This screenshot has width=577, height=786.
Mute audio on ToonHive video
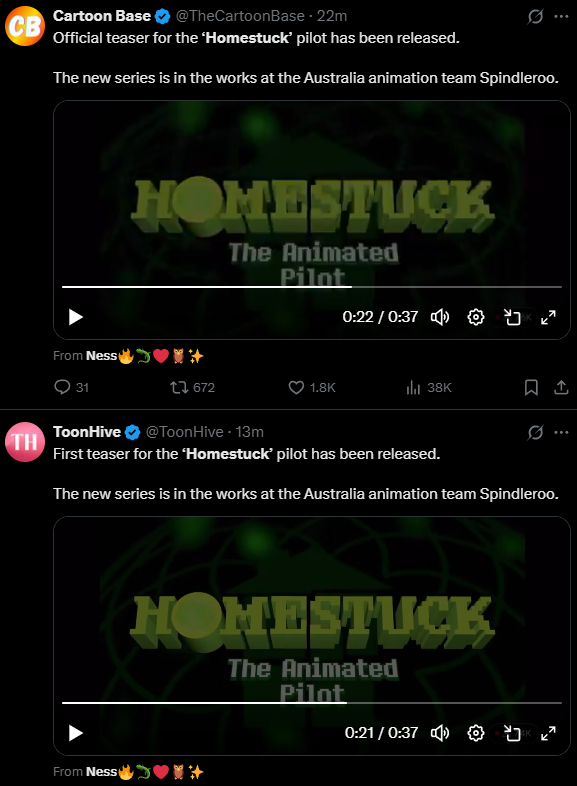440,733
